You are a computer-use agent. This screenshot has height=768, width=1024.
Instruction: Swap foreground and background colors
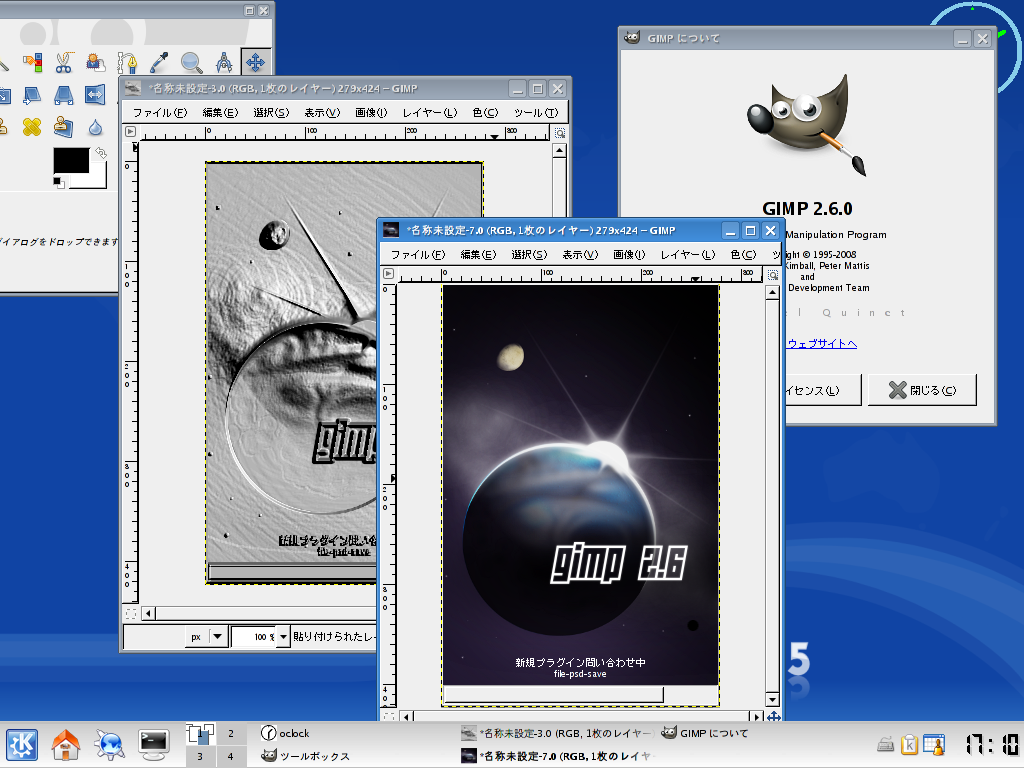click(x=101, y=152)
